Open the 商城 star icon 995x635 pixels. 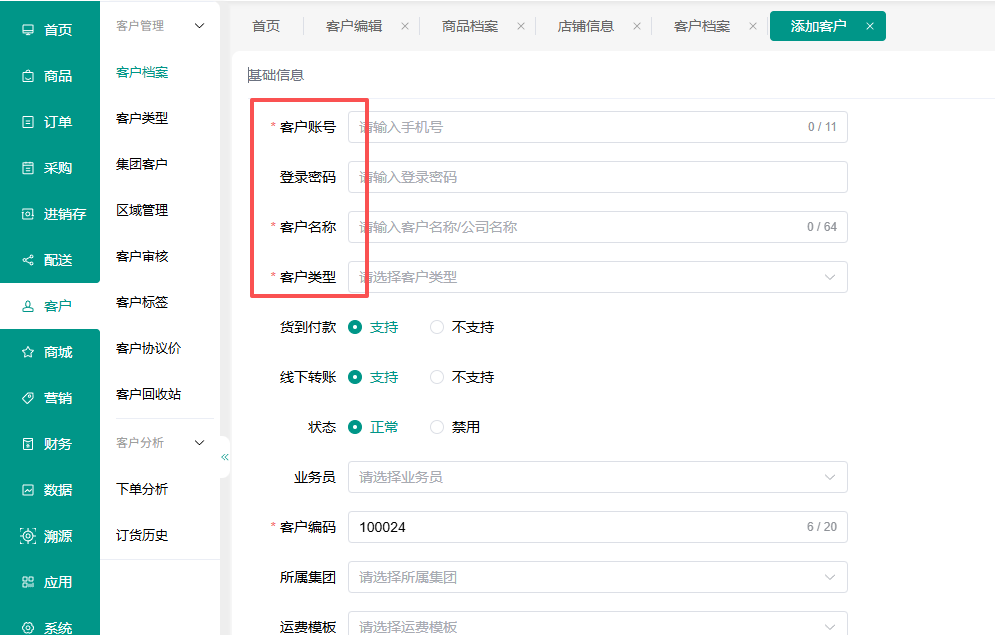coord(28,352)
